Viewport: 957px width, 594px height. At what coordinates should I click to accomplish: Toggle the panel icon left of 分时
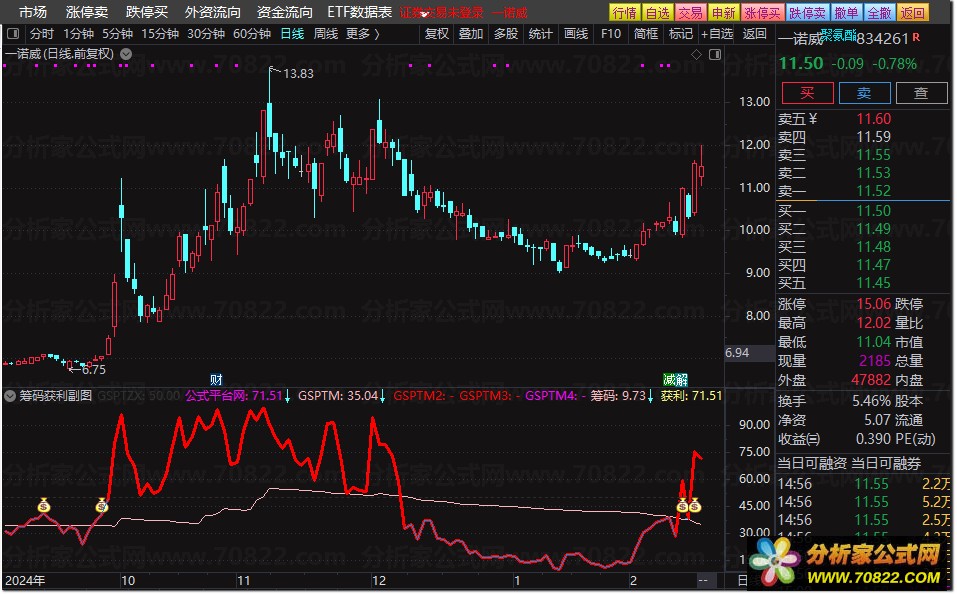pyautogui.click(x=13, y=34)
